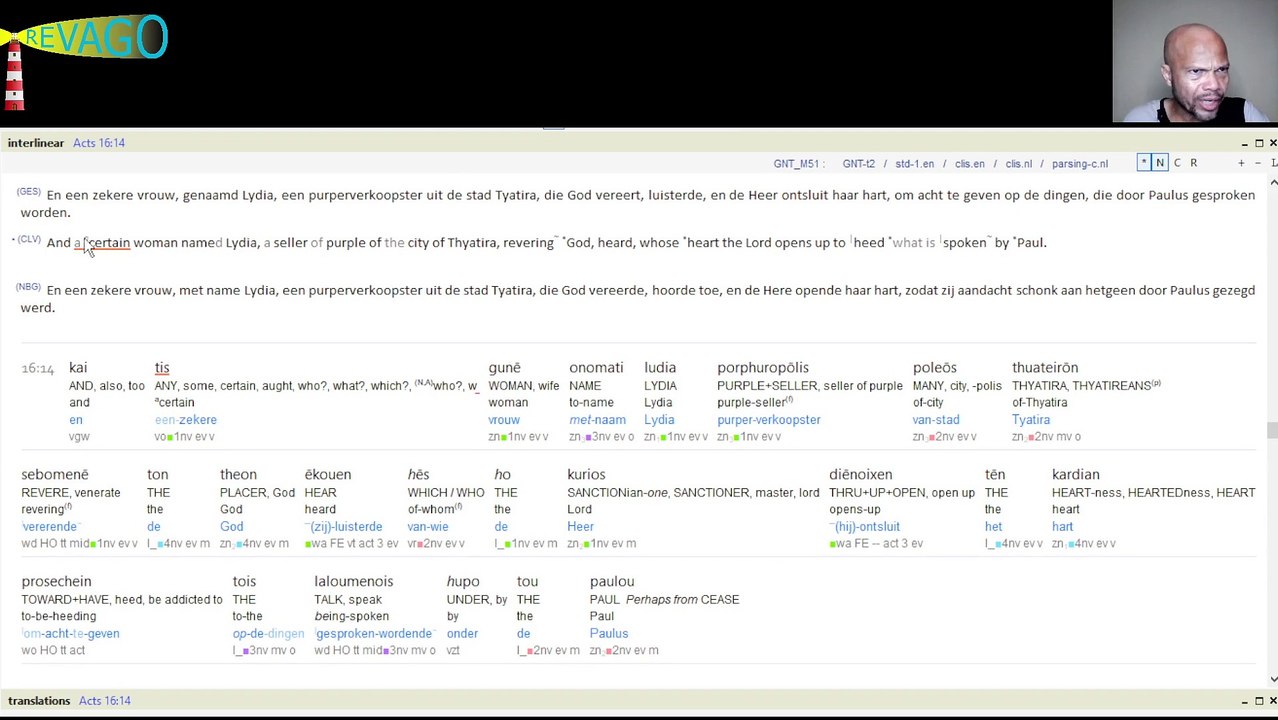This screenshot has height=720, width=1278.
Task: Click the Greek word 'diēnoixen'
Action: click(x=861, y=475)
